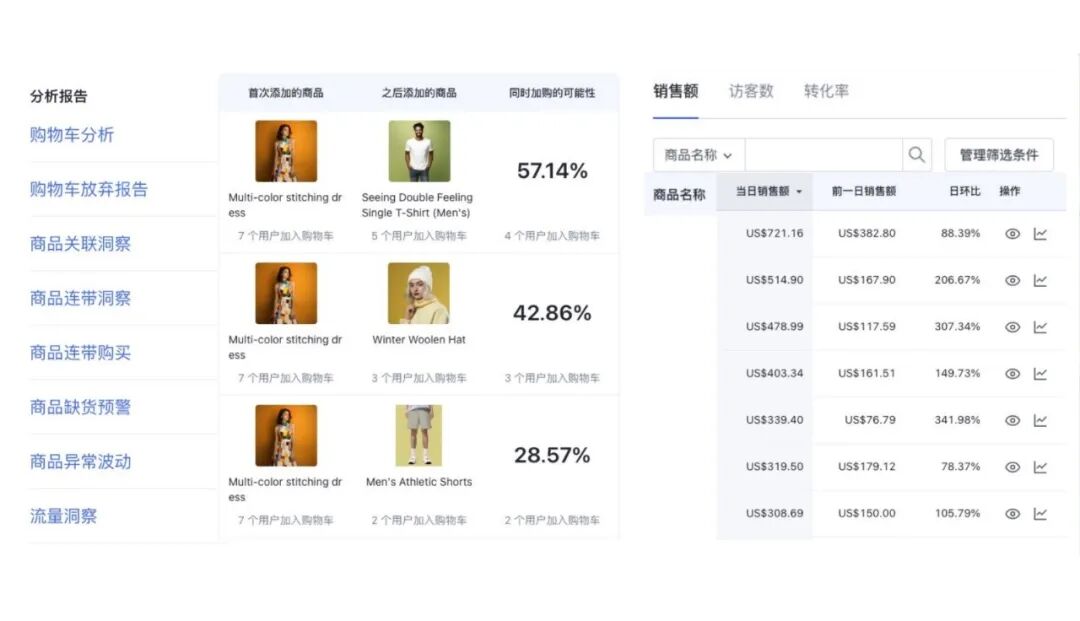The width and height of the screenshot is (1080, 621).
Task: Open trend chart for US$514.90 row
Action: (x=1040, y=281)
